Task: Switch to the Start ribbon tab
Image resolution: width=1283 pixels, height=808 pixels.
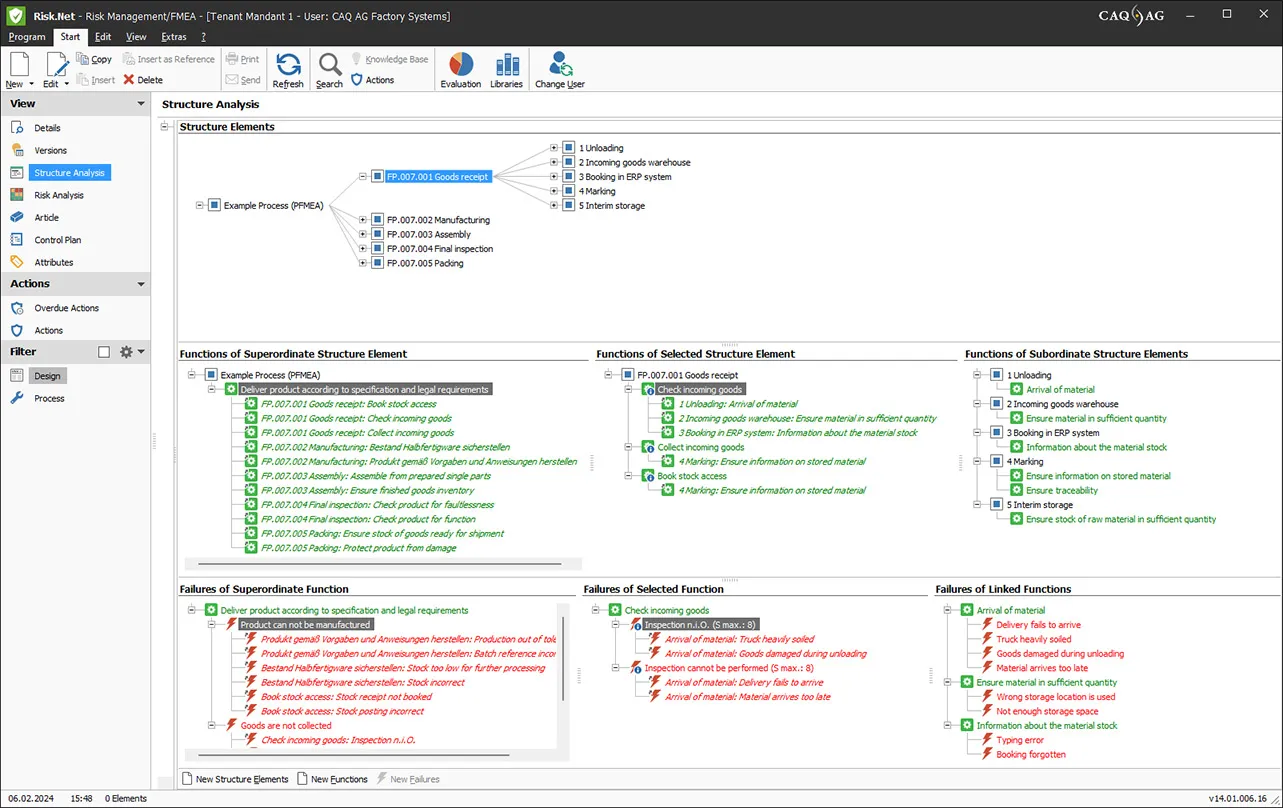Action: 70,37
